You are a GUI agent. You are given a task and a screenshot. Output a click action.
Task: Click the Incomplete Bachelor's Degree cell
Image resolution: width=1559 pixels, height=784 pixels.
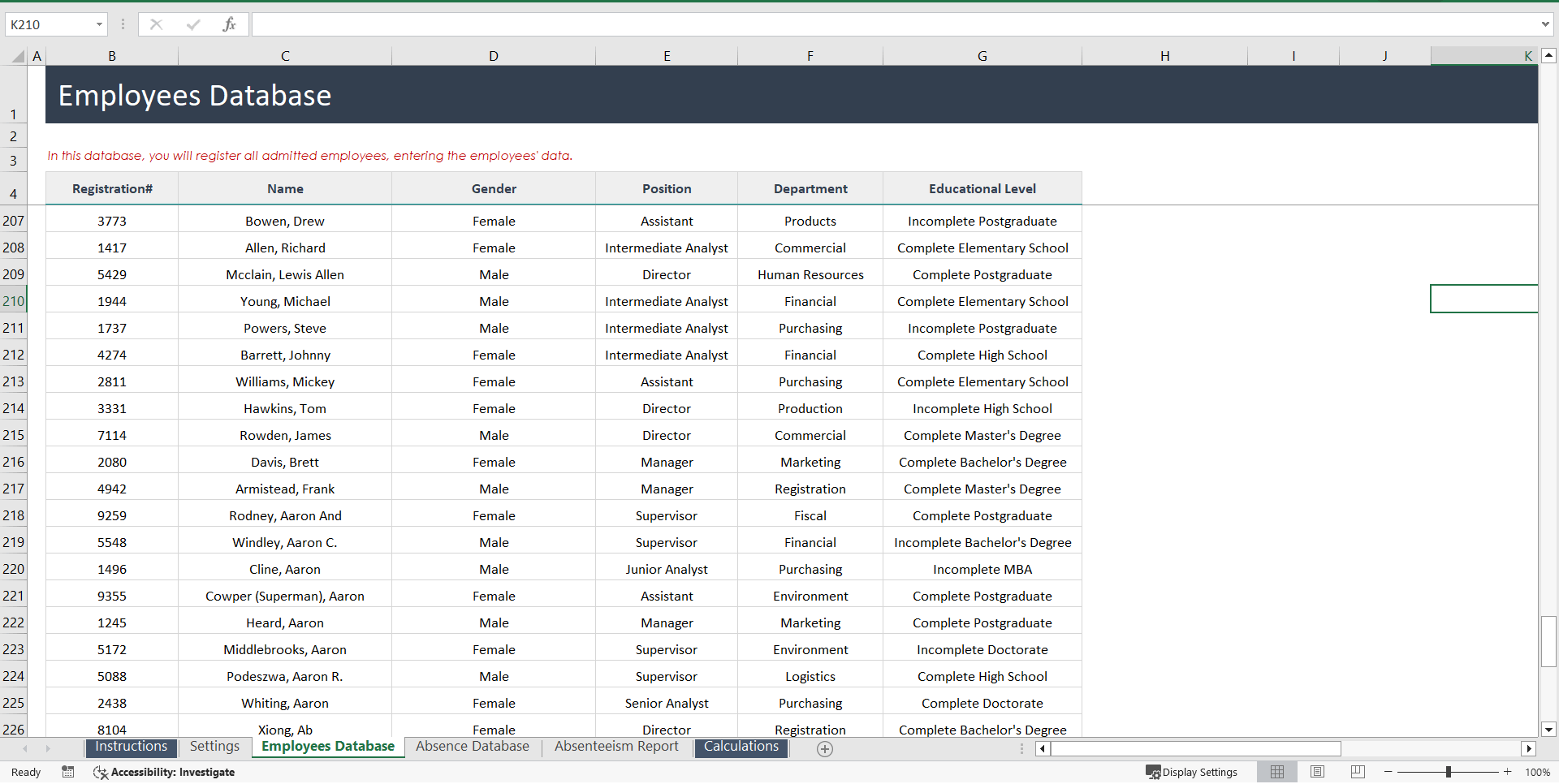(982, 542)
